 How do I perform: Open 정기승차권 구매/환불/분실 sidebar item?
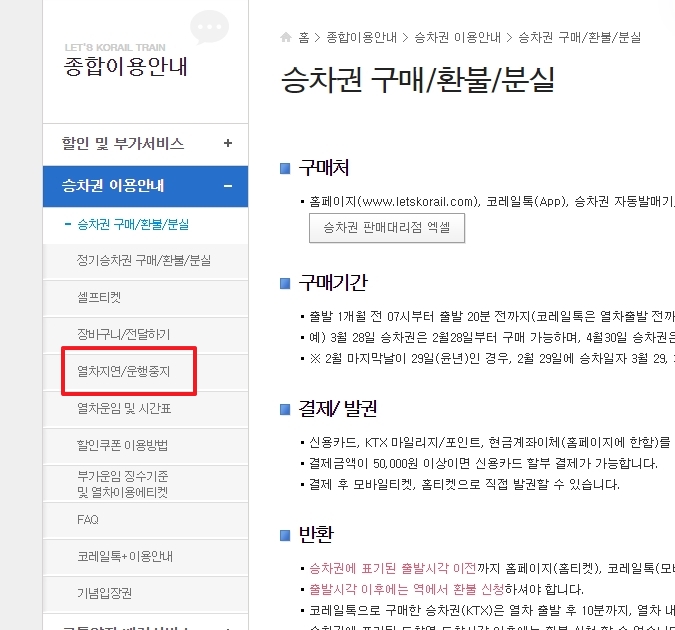144,261
